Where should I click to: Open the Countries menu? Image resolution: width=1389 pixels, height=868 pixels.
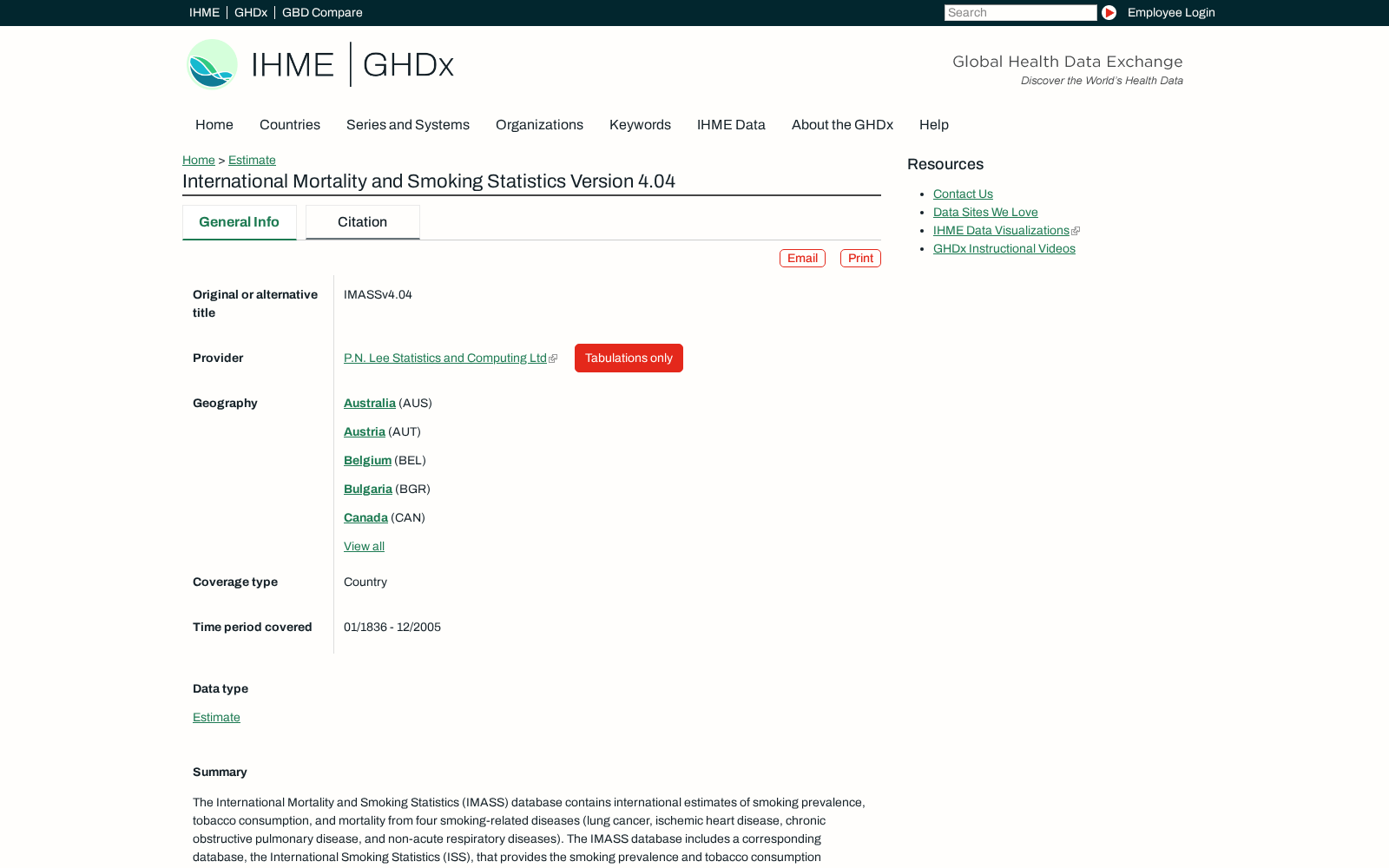290,125
